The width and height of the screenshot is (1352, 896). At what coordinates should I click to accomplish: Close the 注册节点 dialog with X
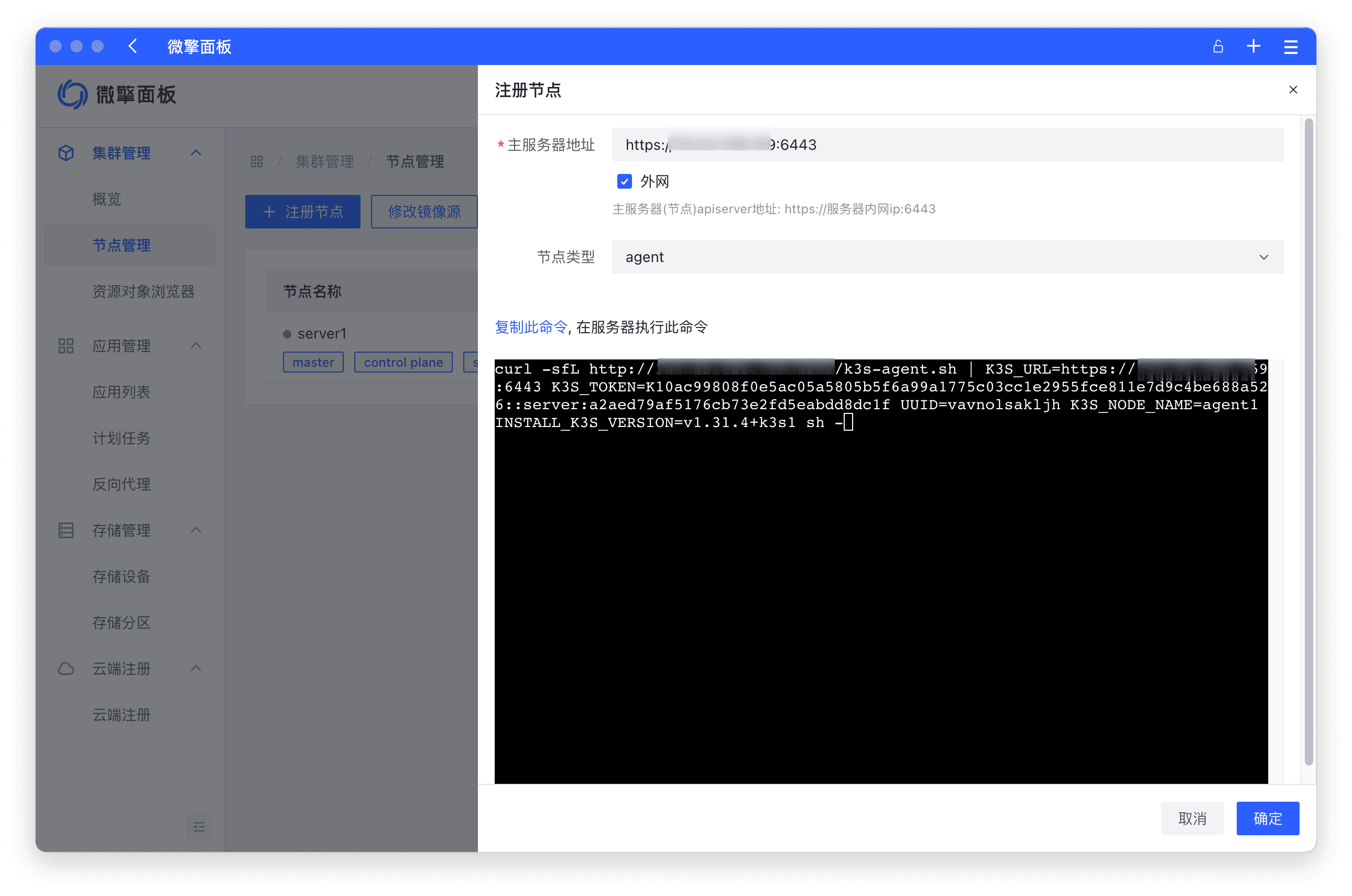tap(1293, 90)
